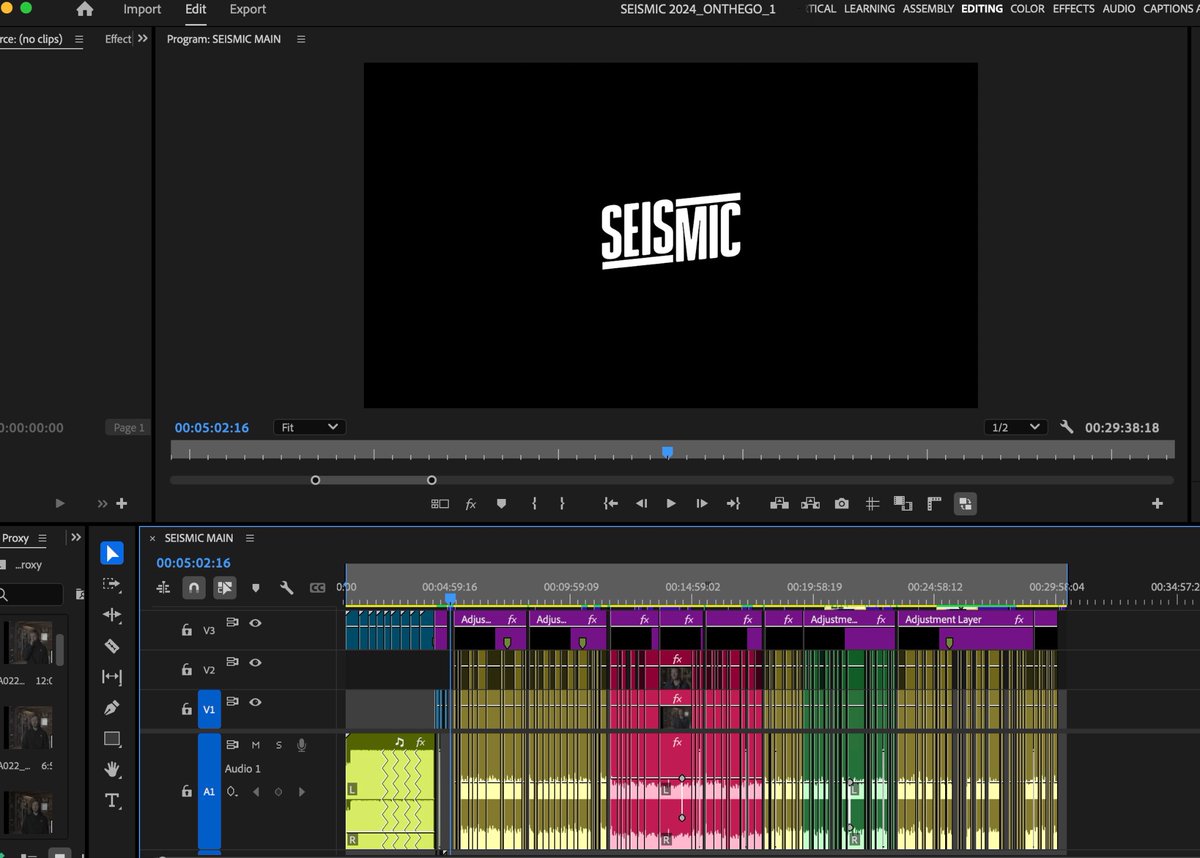Click Go to In point button

click(x=611, y=504)
